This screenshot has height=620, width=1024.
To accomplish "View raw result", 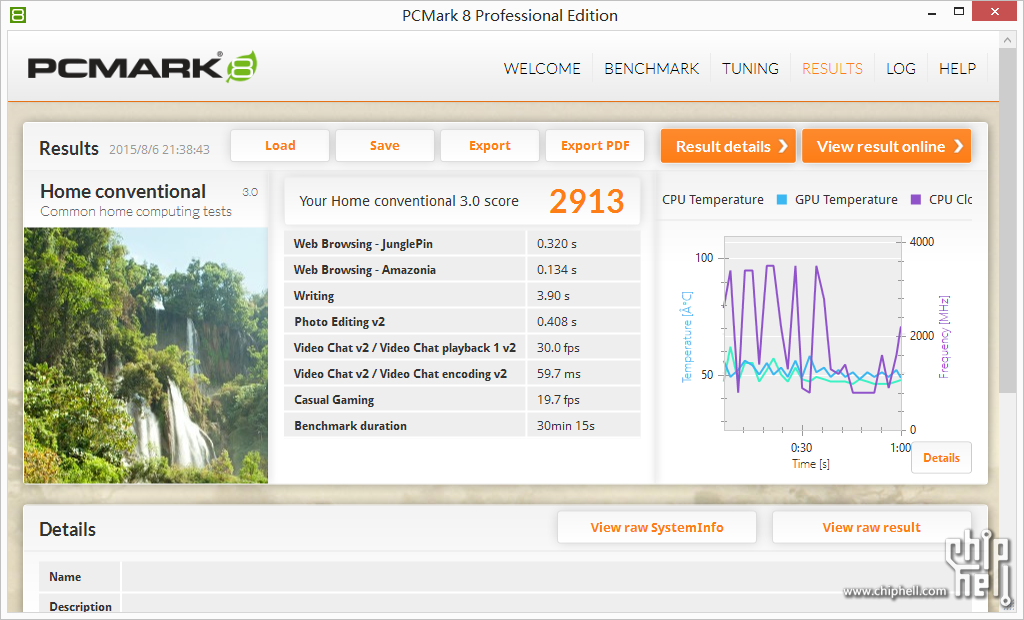I will 871,527.
